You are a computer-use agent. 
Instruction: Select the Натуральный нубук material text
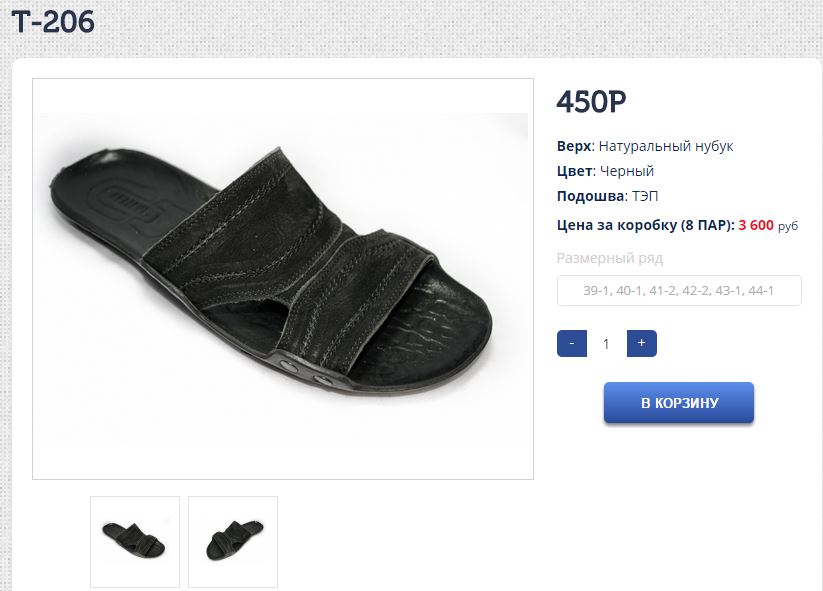point(666,146)
